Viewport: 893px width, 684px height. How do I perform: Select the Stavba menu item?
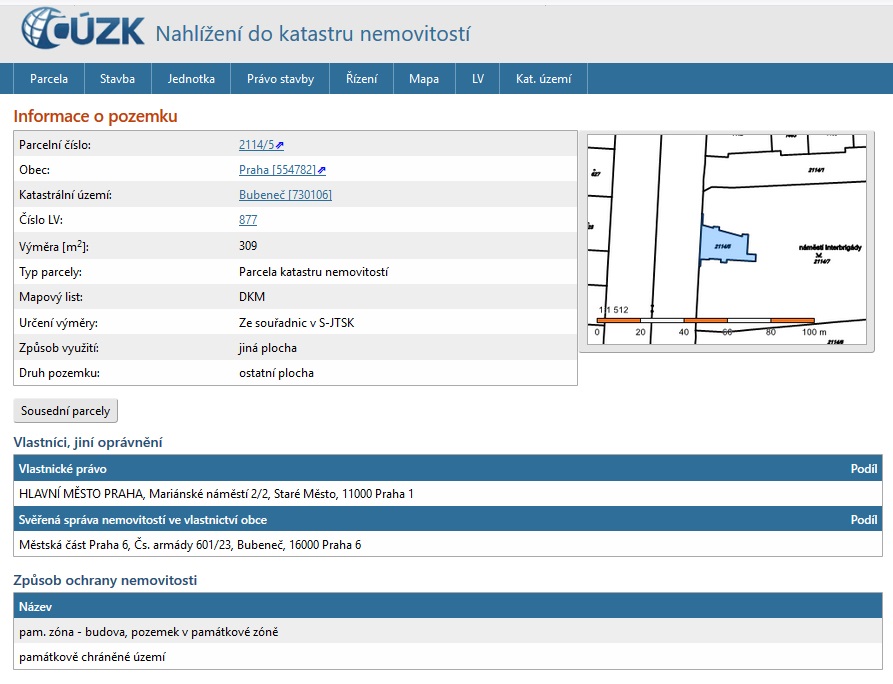point(117,79)
